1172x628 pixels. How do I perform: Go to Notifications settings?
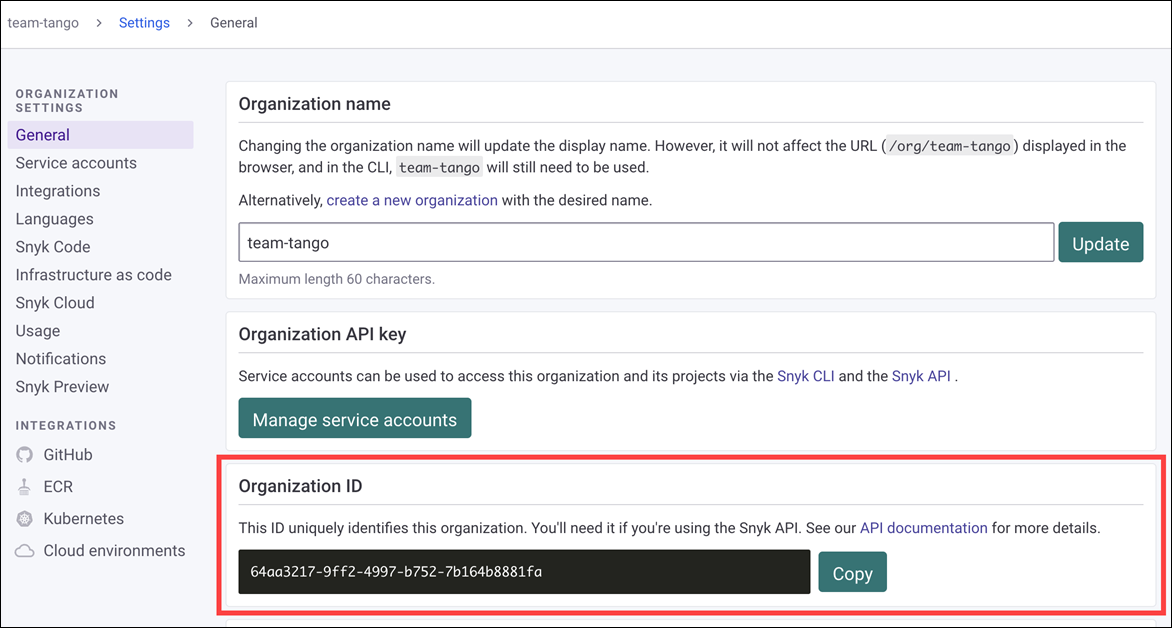61,359
